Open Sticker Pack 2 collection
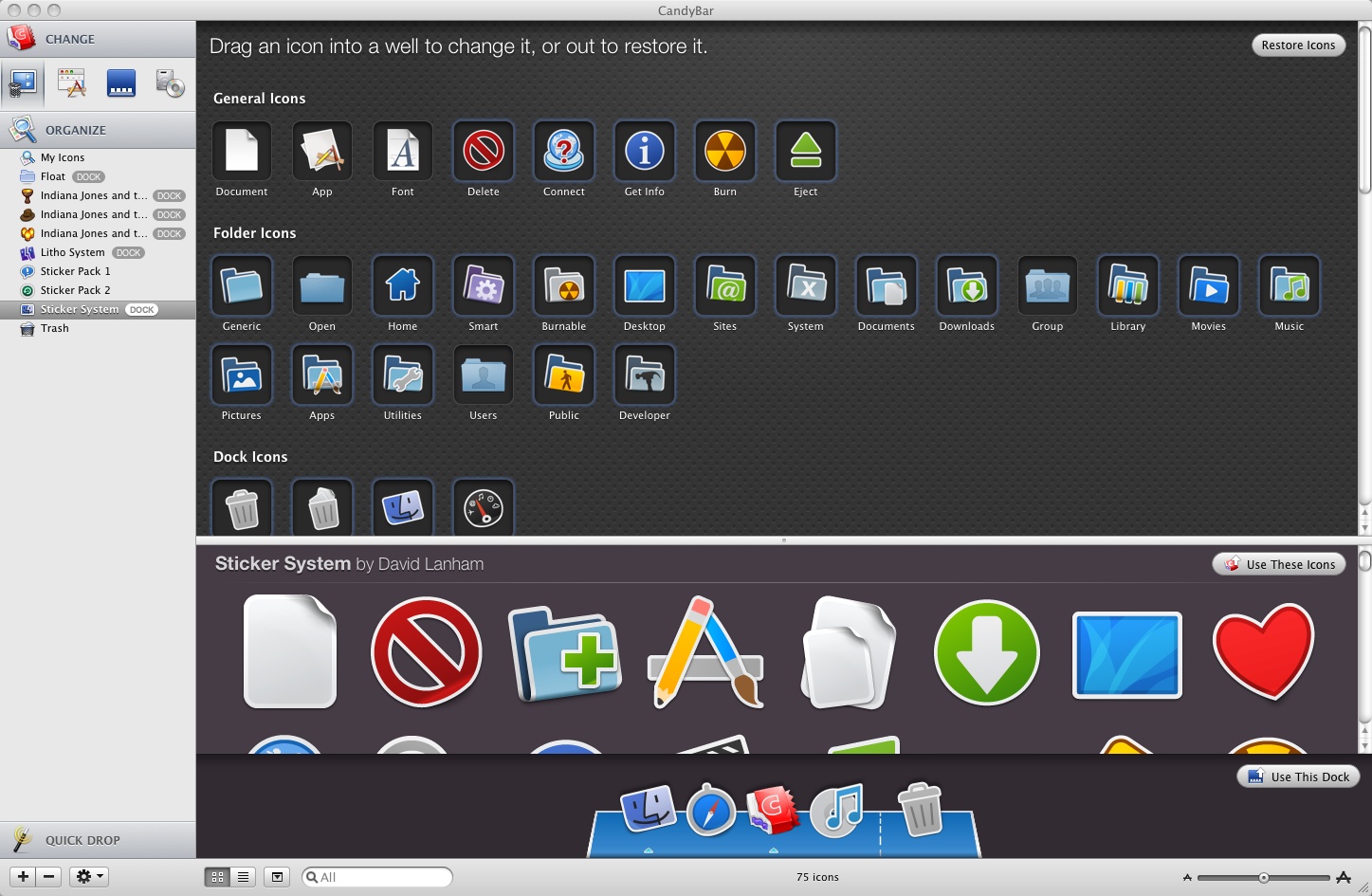Screen dimensions: 1372x896 (x=98, y=290)
